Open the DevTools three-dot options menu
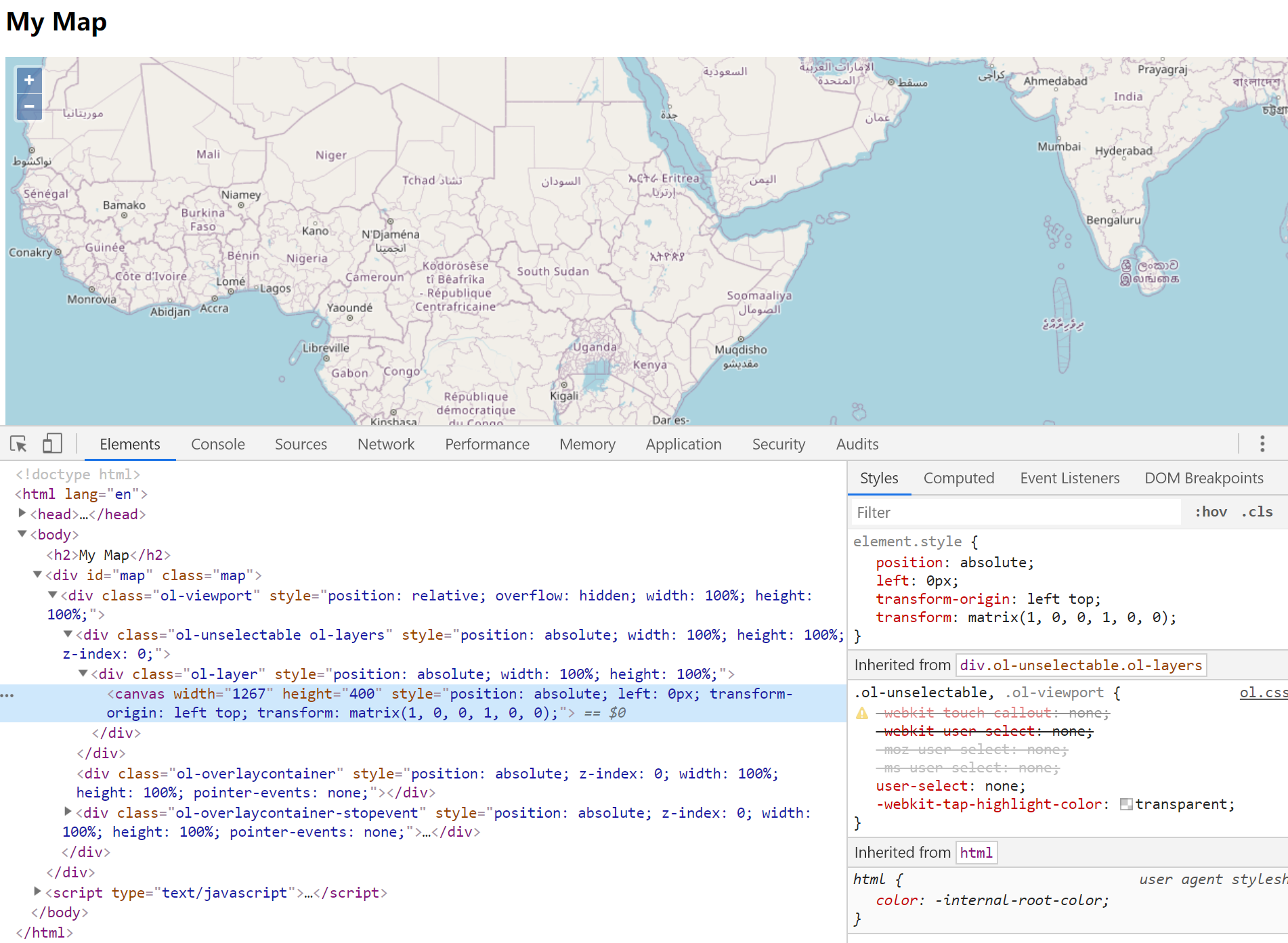 1262,444
